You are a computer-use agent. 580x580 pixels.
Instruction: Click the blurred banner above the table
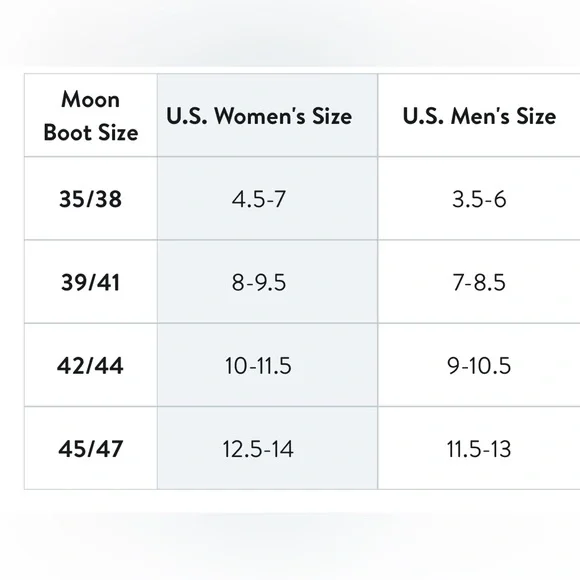tap(290, 33)
